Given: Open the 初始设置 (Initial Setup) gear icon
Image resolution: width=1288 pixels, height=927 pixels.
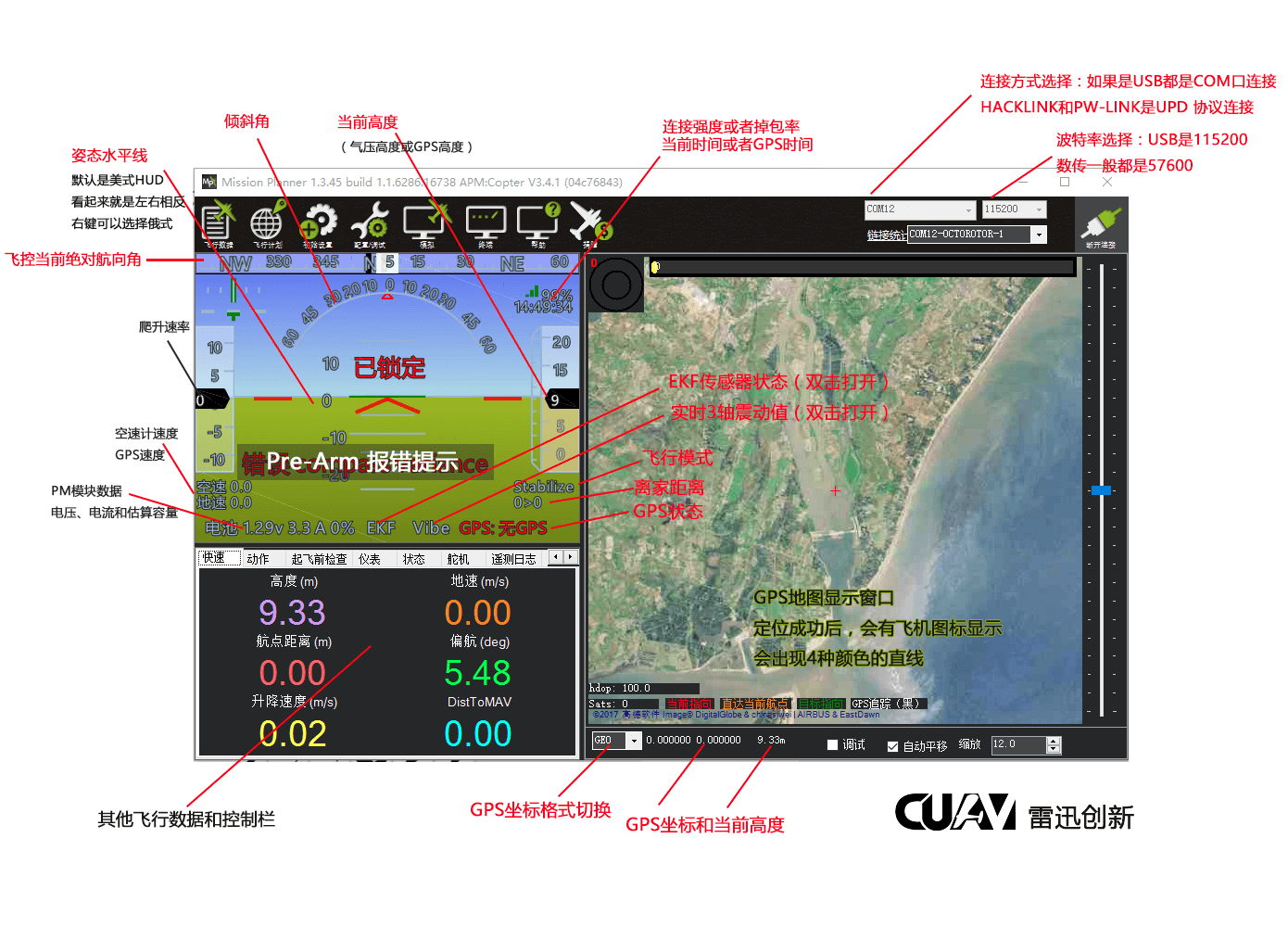Looking at the screenshot, I should (318, 223).
